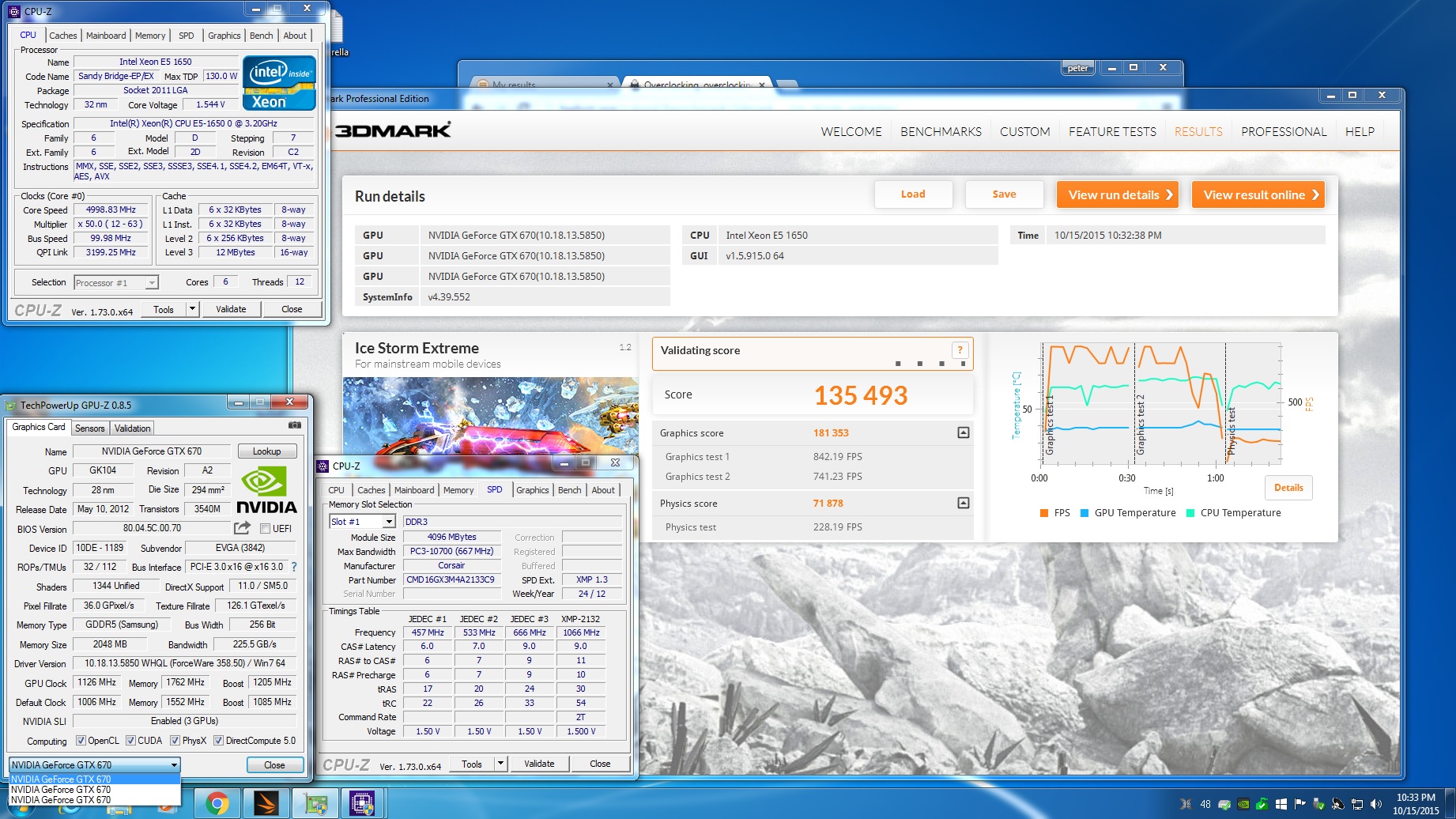This screenshot has width=1456, height=819.
Task: Switch to Caches tab in top CPU-Z
Action: [x=63, y=36]
